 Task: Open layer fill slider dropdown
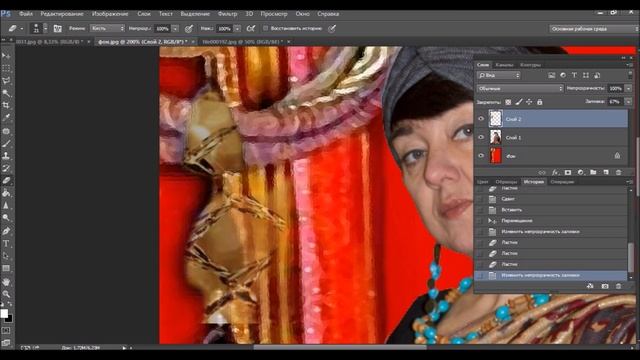click(629, 102)
